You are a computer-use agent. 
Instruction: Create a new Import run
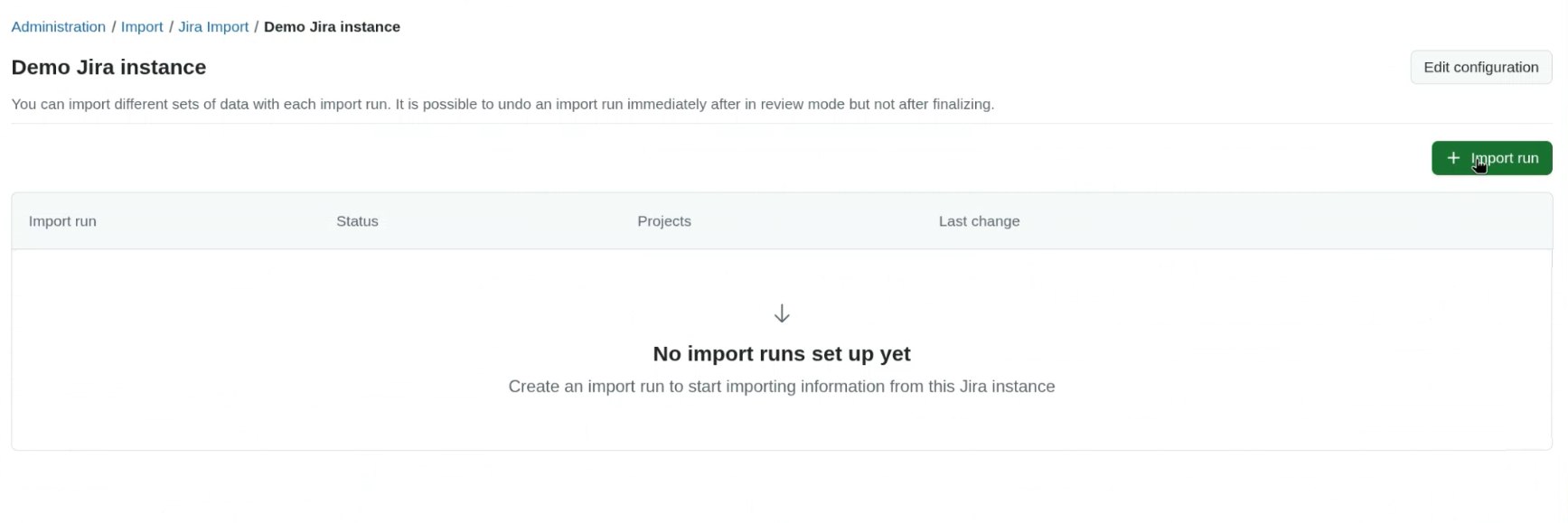pos(1491,158)
